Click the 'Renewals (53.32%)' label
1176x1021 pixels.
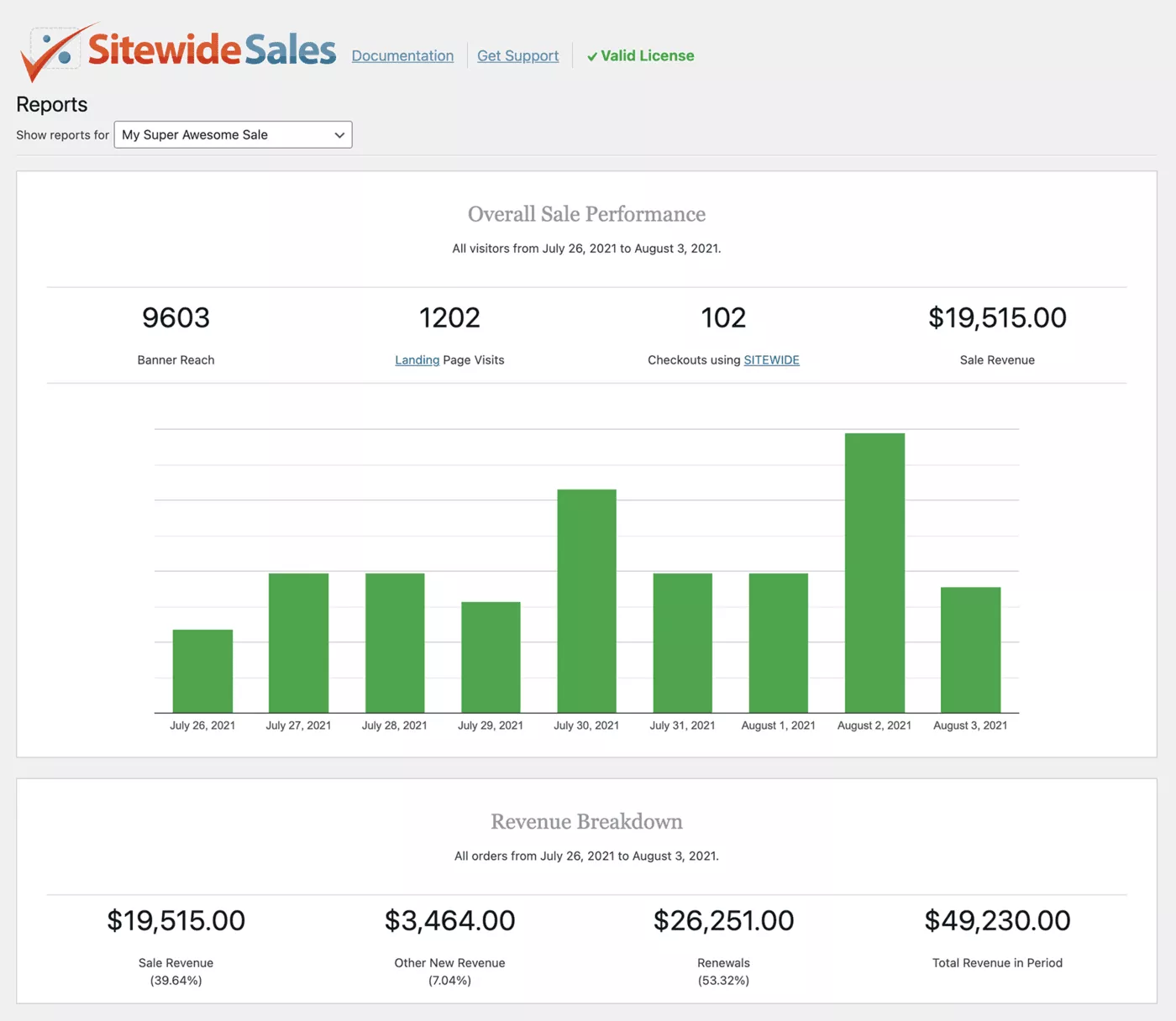coord(723,971)
